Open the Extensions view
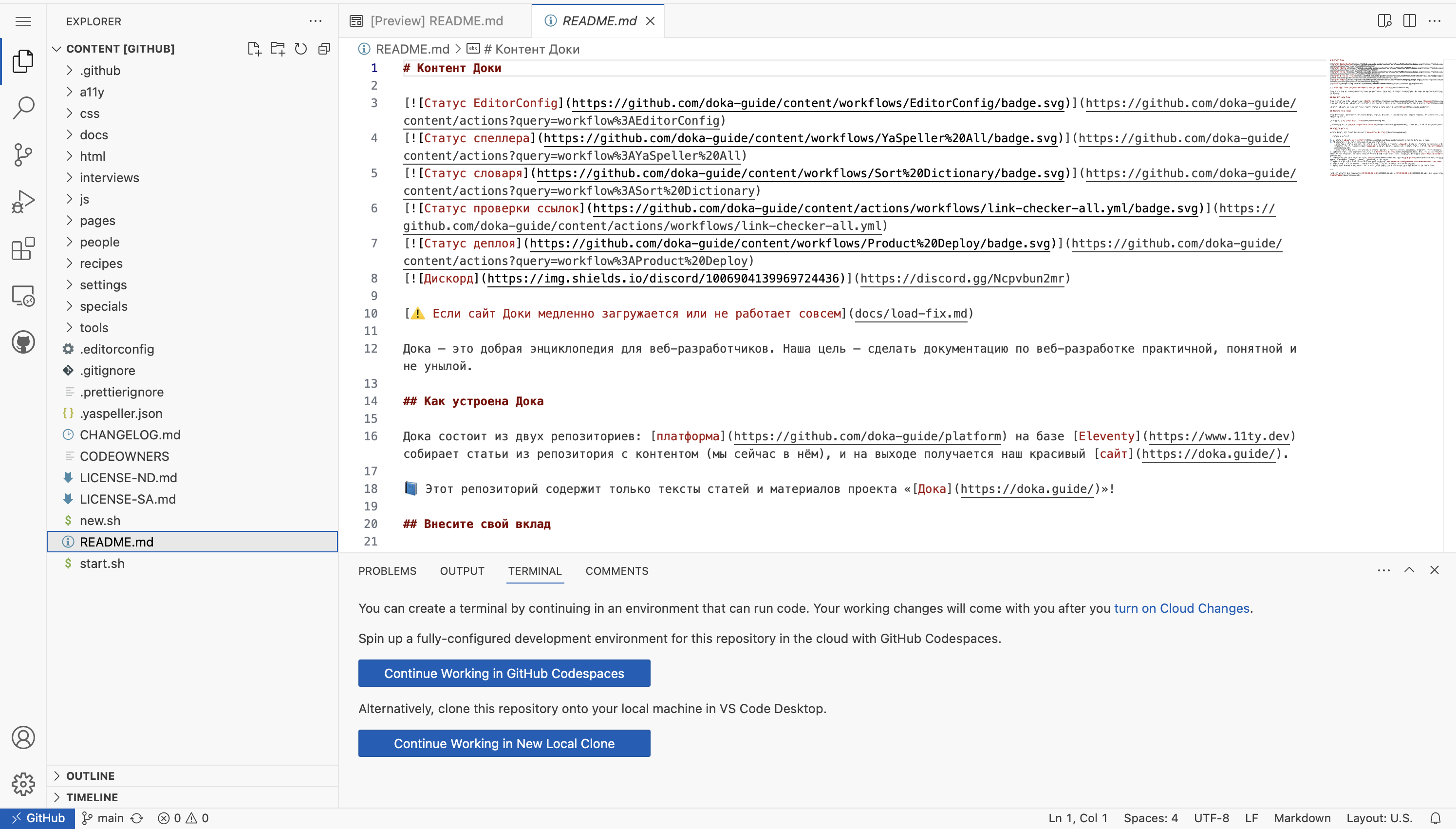Image resolution: width=1456 pixels, height=829 pixels. [23, 249]
